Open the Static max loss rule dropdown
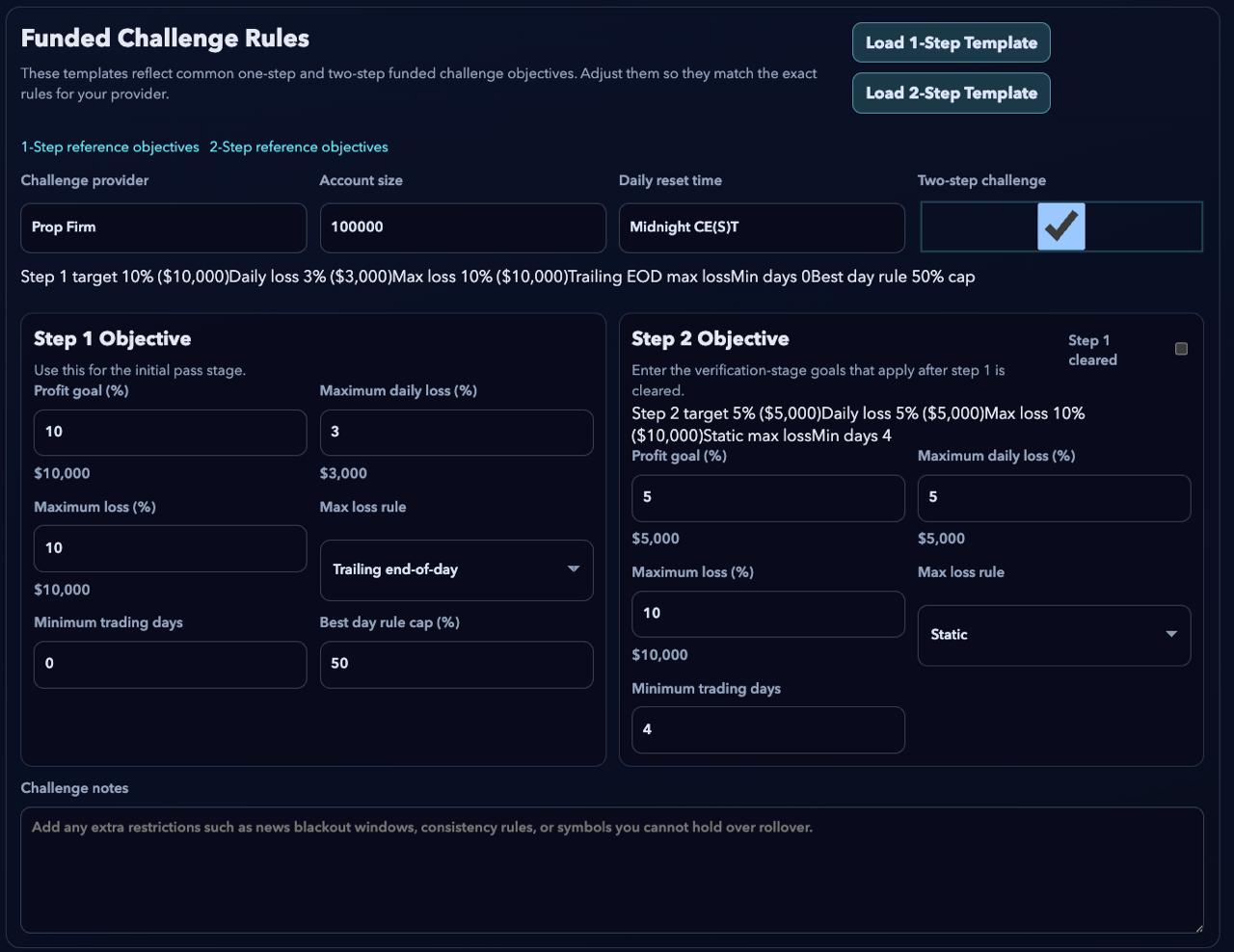Screen dimensions: 1234x952 [1054, 635]
